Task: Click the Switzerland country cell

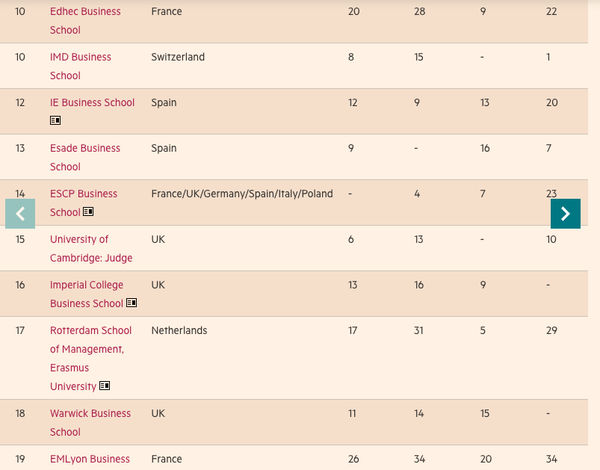Action: point(177,57)
